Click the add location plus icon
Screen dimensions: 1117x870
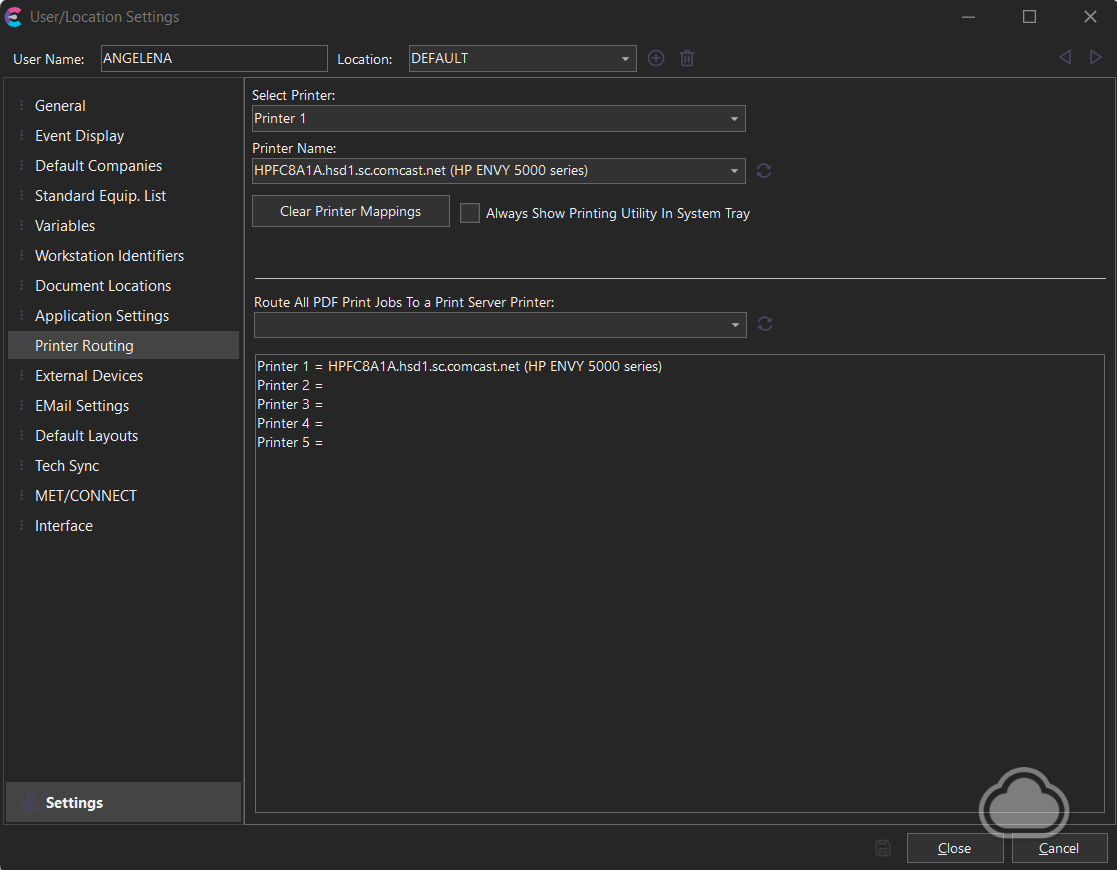(x=656, y=59)
